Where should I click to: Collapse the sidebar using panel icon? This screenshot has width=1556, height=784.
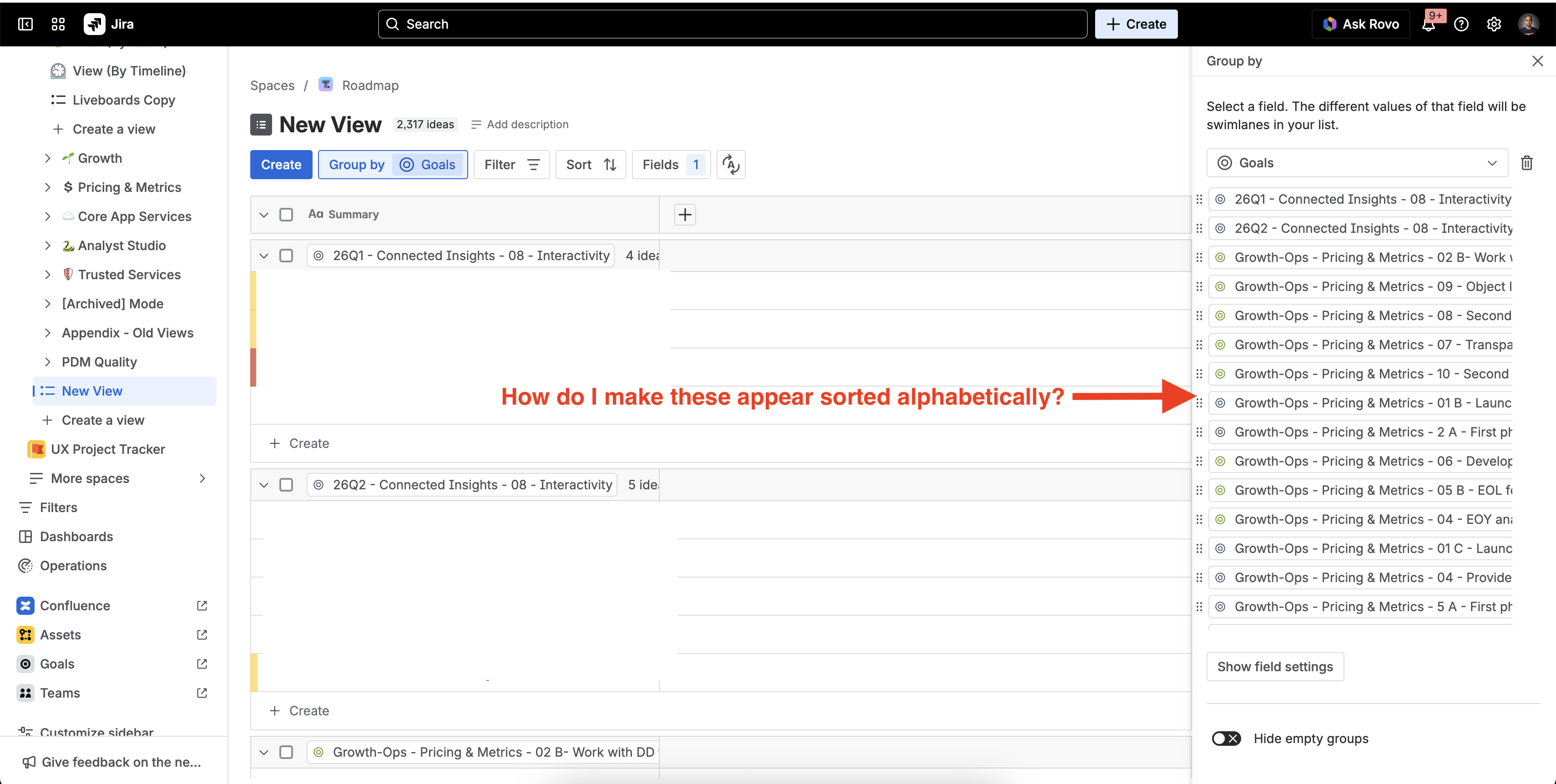tap(25, 24)
